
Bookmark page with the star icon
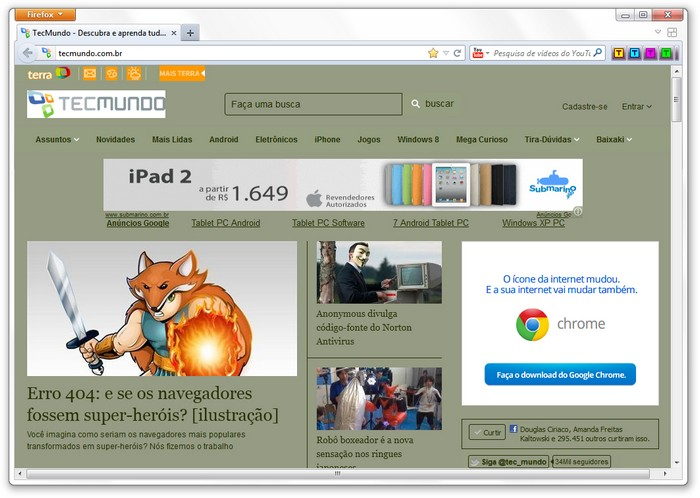click(x=433, y=53)
